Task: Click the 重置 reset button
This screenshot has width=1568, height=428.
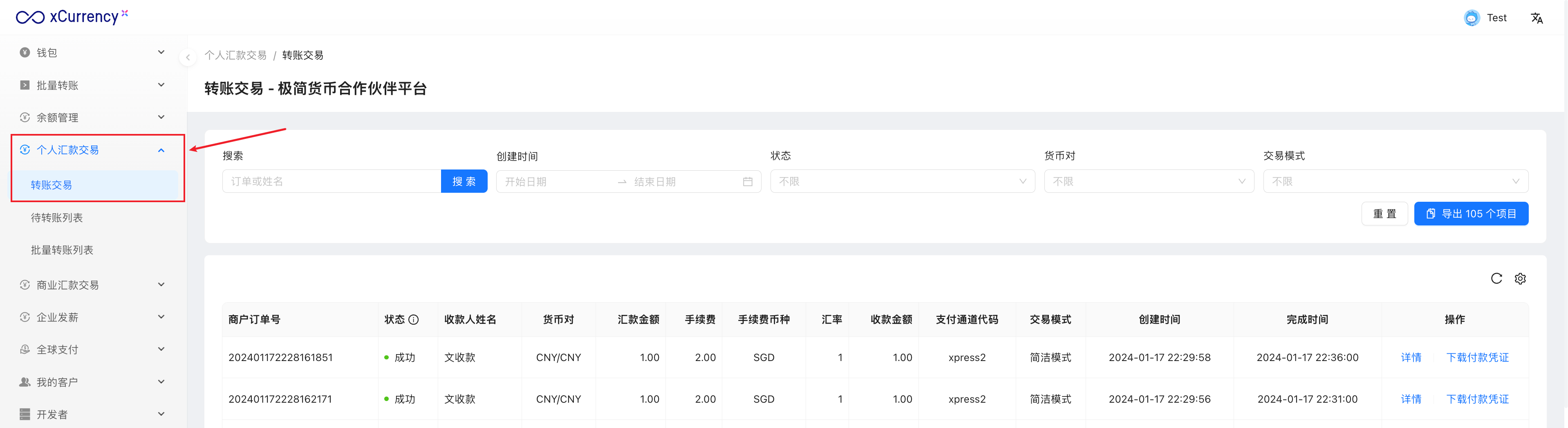Action: click(1384, 214)
